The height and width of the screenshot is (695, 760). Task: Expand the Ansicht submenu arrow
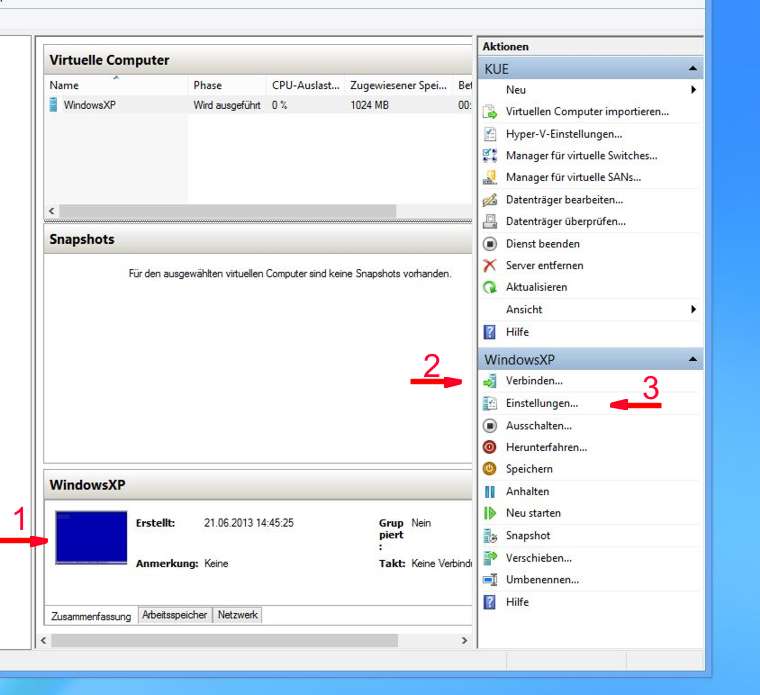[694, 309]
